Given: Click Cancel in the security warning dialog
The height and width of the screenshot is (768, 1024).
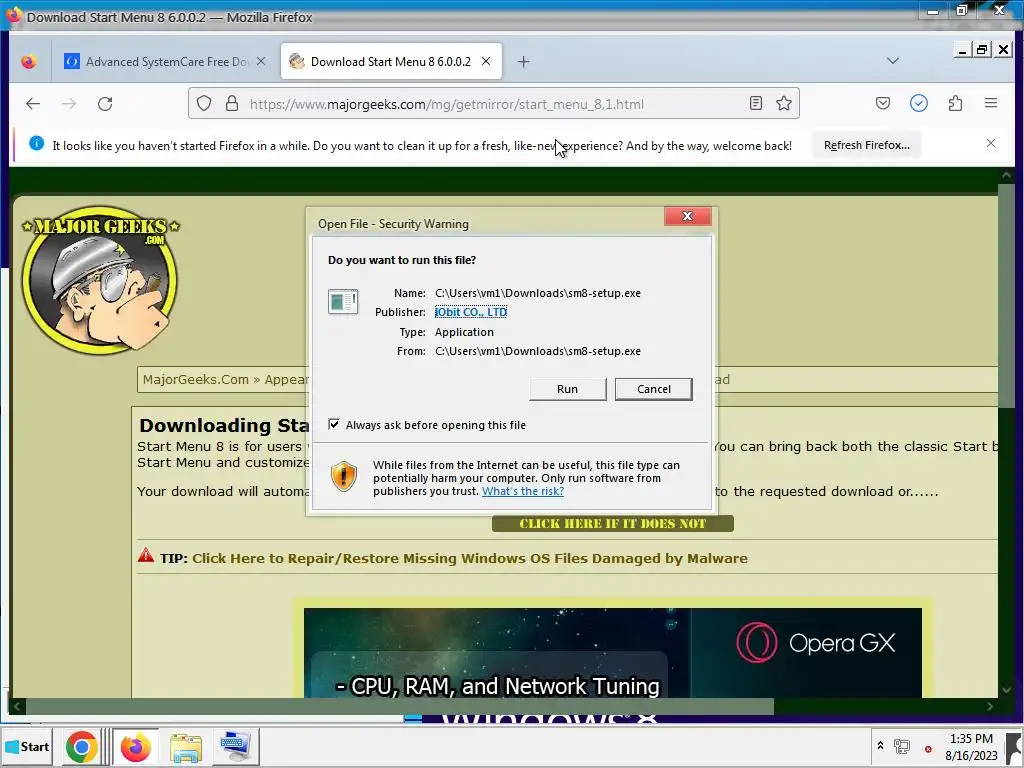Looking at the screenshot, I should click(x=653, y=389).
